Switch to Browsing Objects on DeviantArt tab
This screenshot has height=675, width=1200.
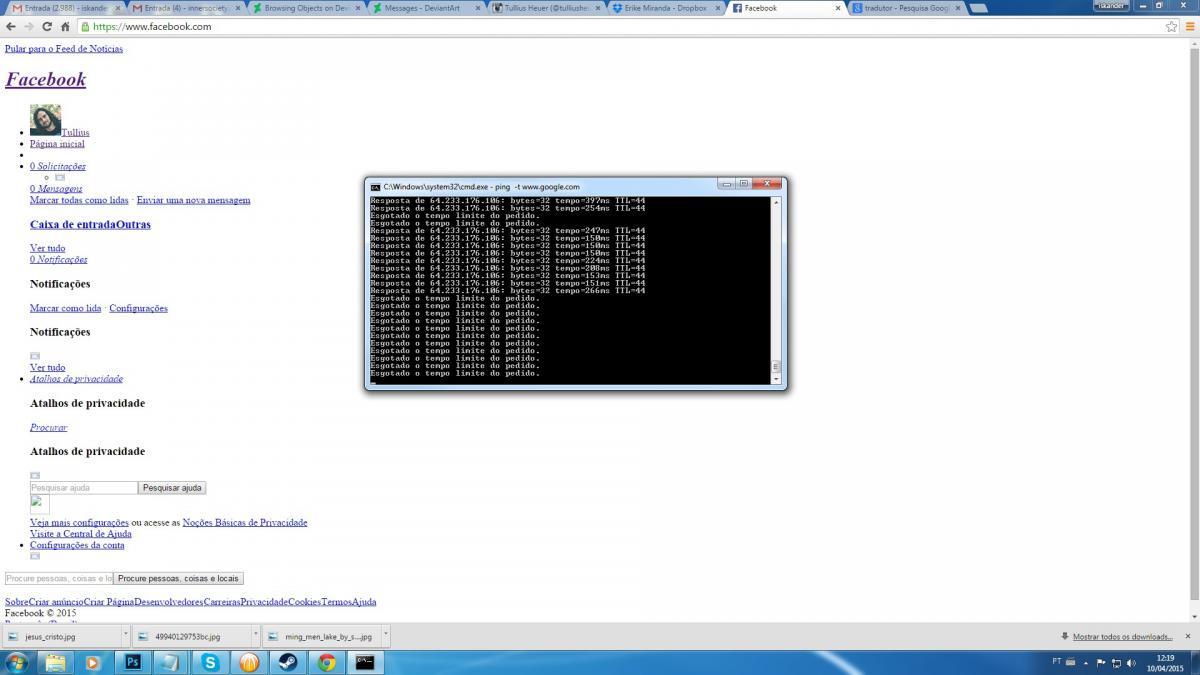[306, 8]
